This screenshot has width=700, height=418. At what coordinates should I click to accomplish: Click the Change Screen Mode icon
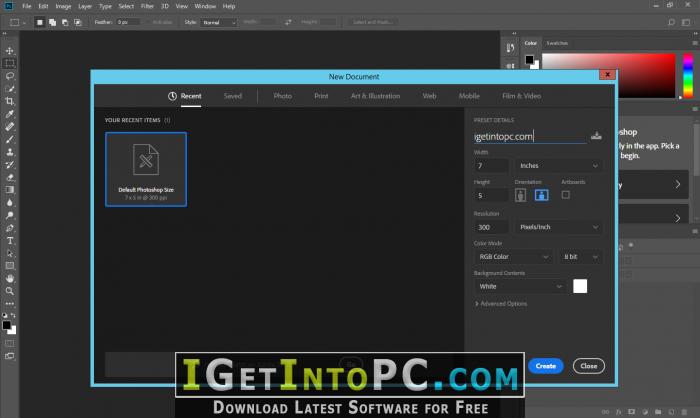click(x=9, y=356)
